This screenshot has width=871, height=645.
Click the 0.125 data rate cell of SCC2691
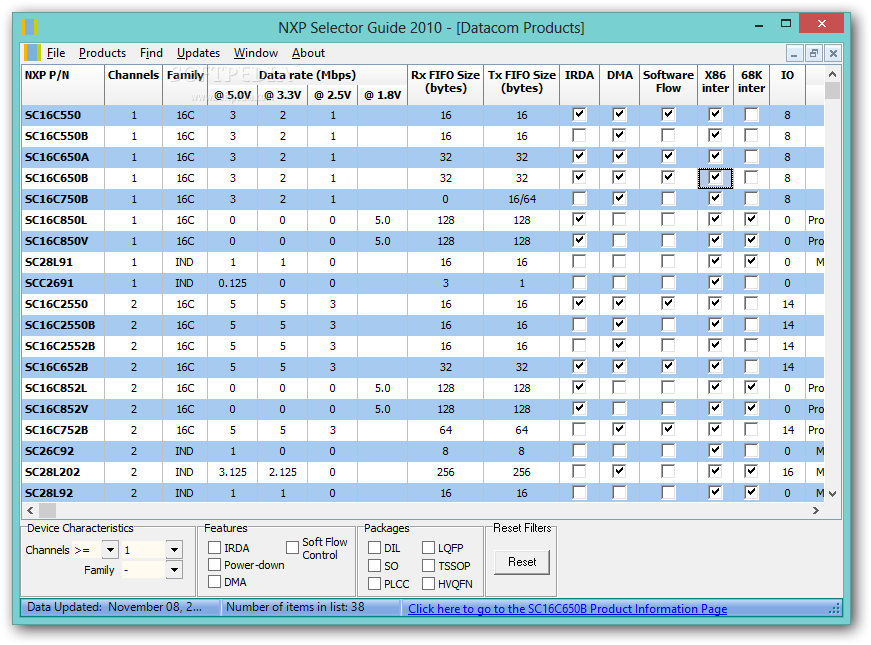pyautogui.click(x=232, y=283)
